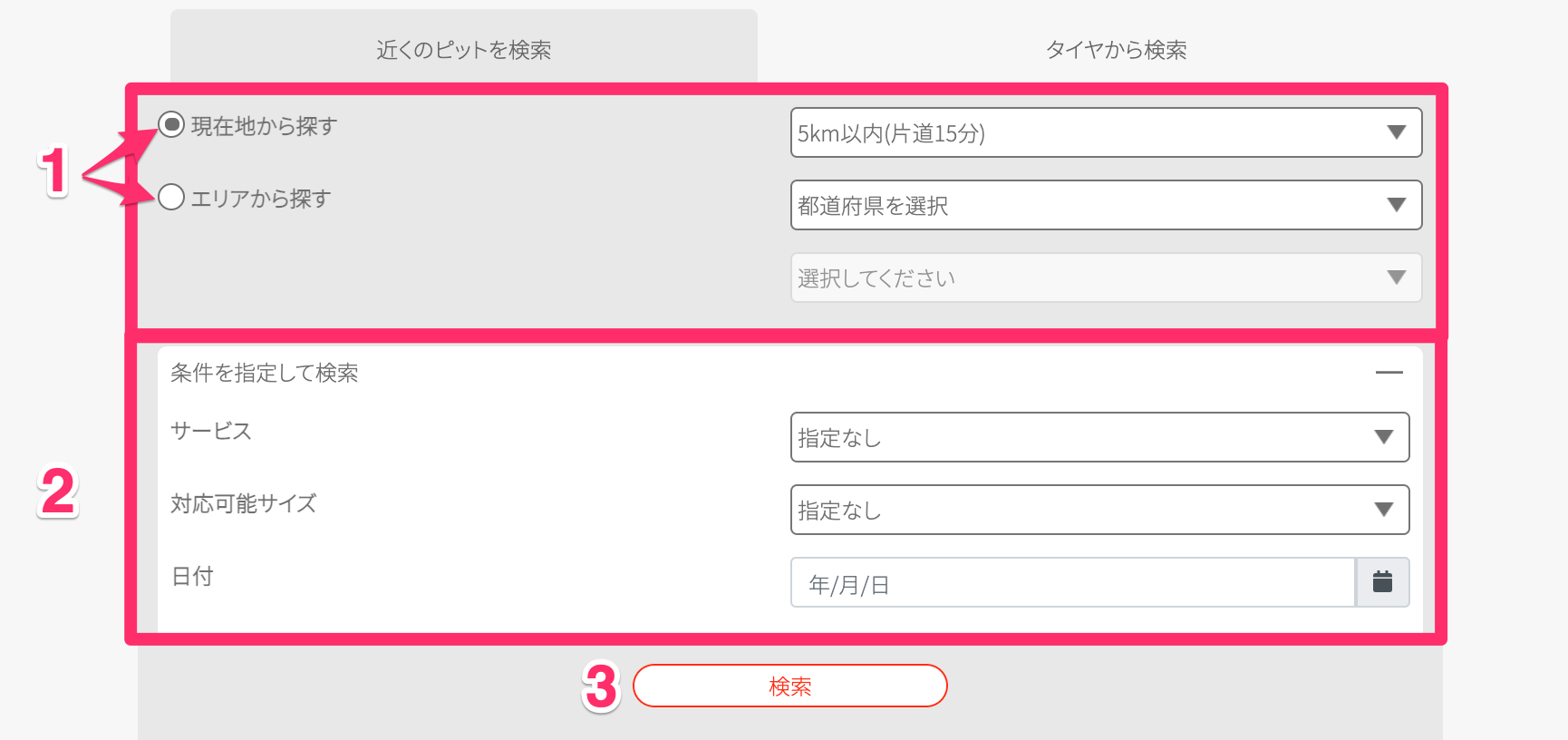Switch to the タイヤから検索 tab
The height and width of the screenshot is (740, 1568).
[1116, 50]
